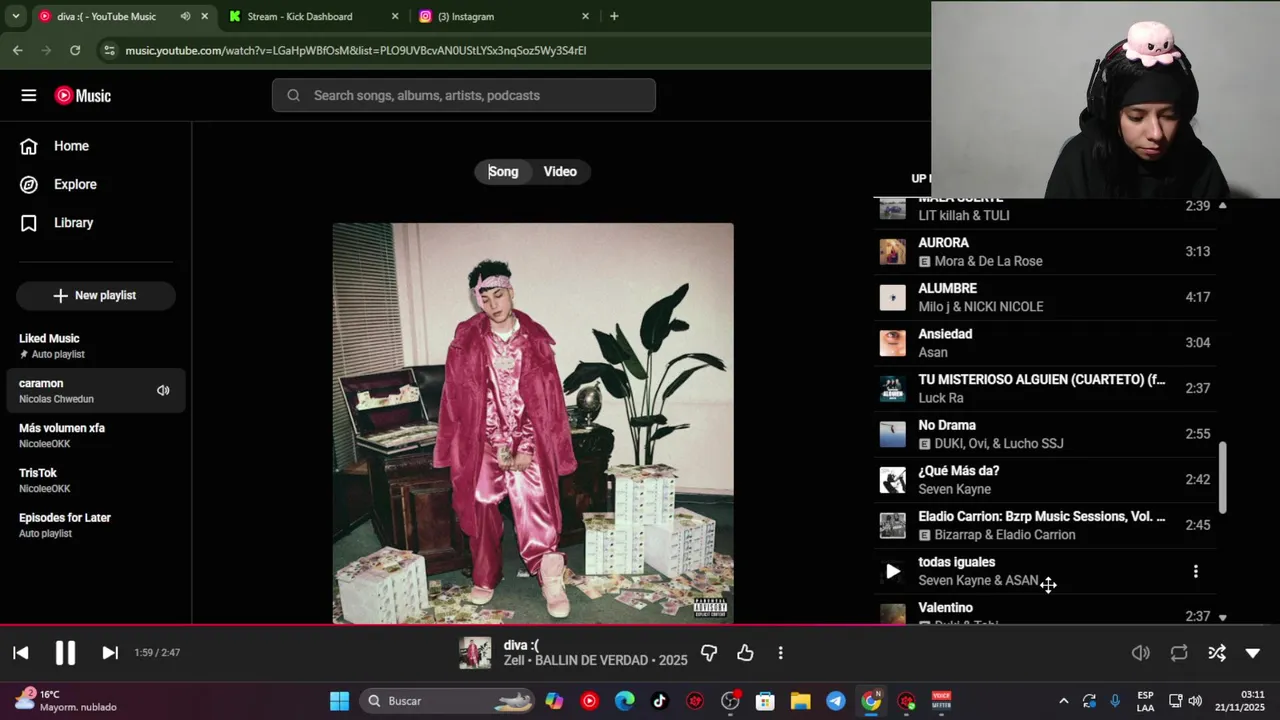This screenshot has height=720, width=1280.
Task: Click speaker icon next to caramon playlist
Action: pyautogui.click(x=163, y=390)
